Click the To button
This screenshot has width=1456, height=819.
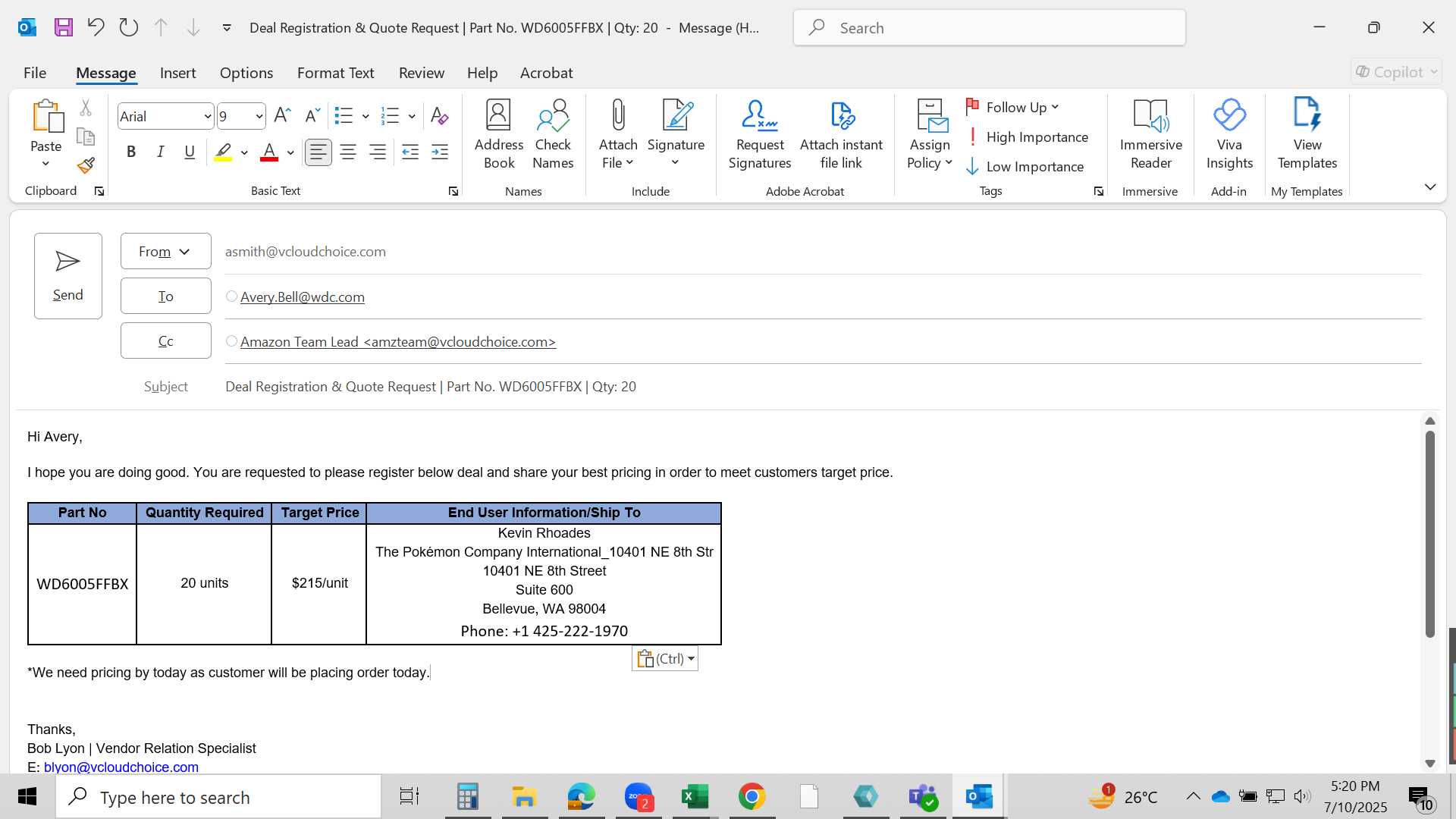(x=165, y=296)
